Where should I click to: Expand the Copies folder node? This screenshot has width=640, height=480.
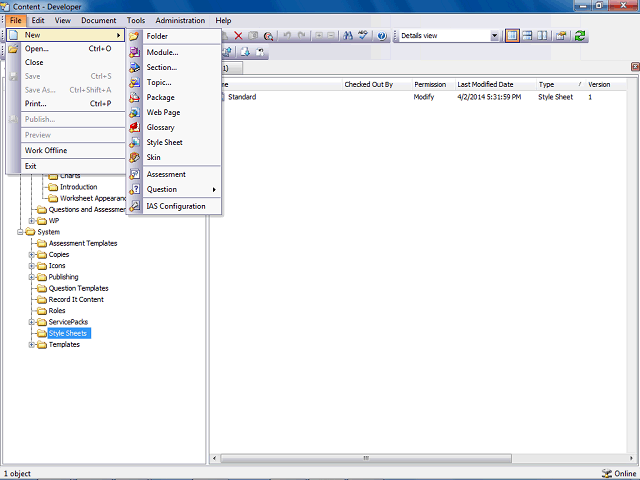(x=31, y=255)
